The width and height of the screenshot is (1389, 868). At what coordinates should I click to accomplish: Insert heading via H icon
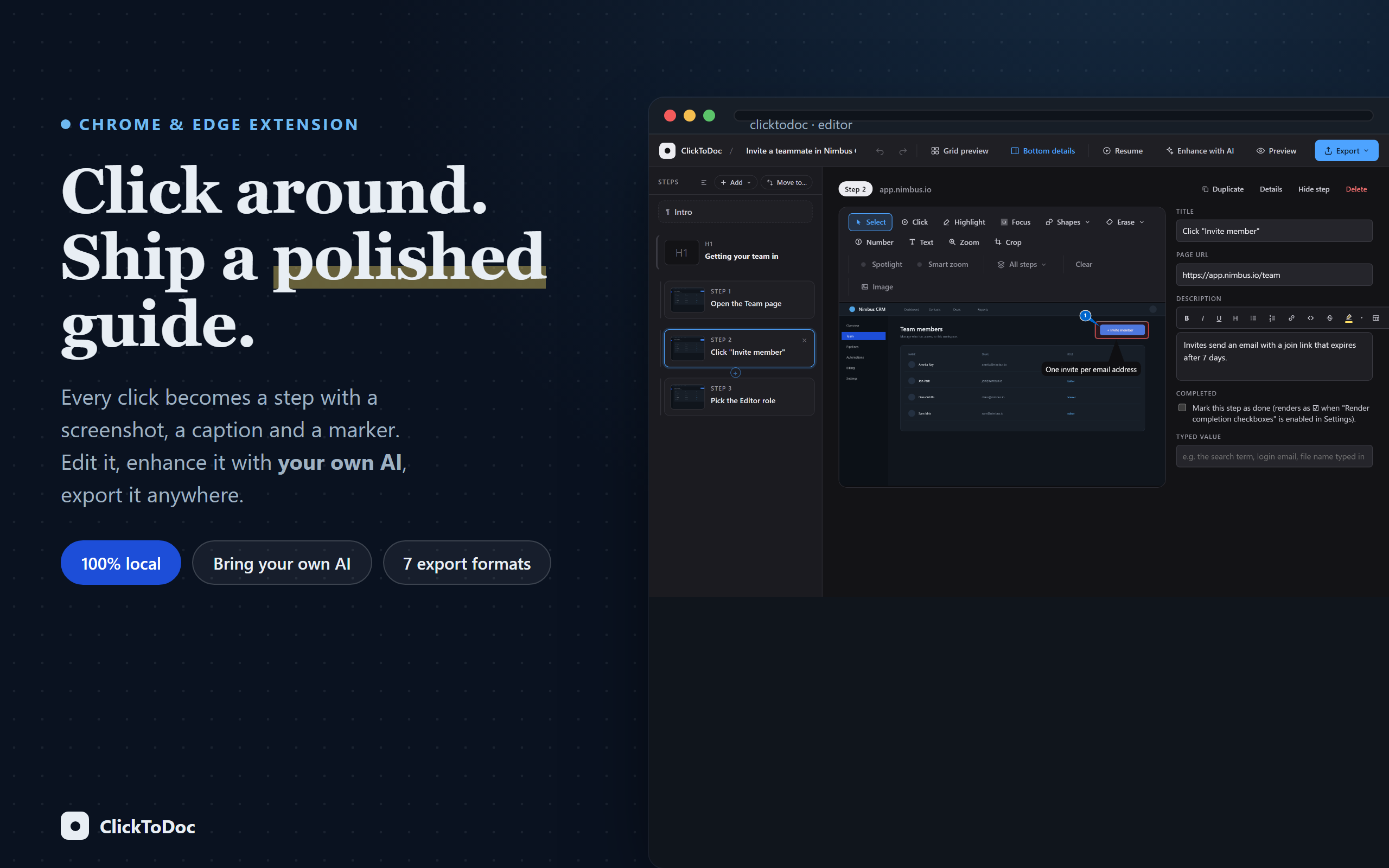click(1235, 318)
